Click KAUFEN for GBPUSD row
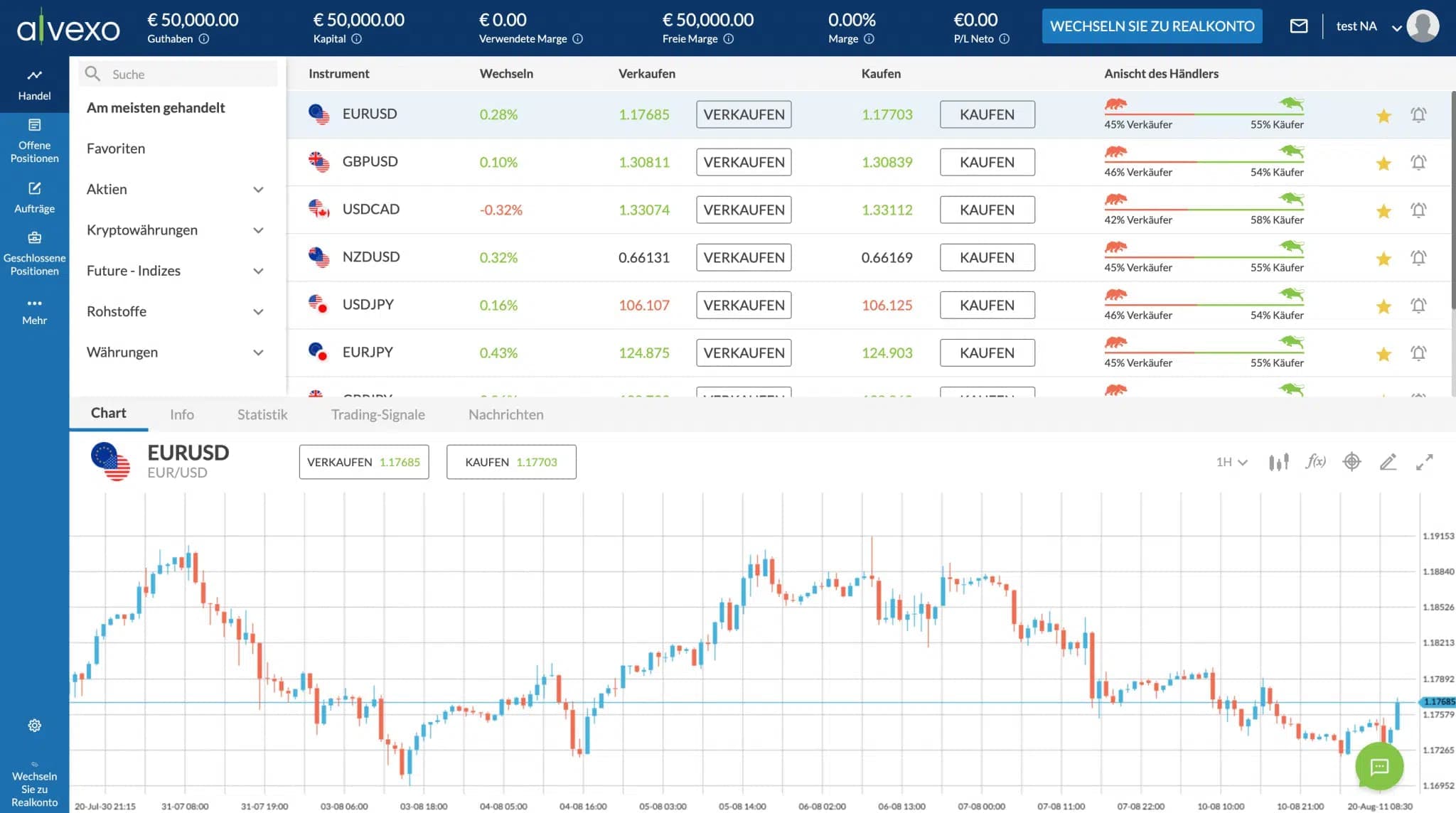Image resolution: width=1456 pixels, height=813 pixels. tap(987, 162)
